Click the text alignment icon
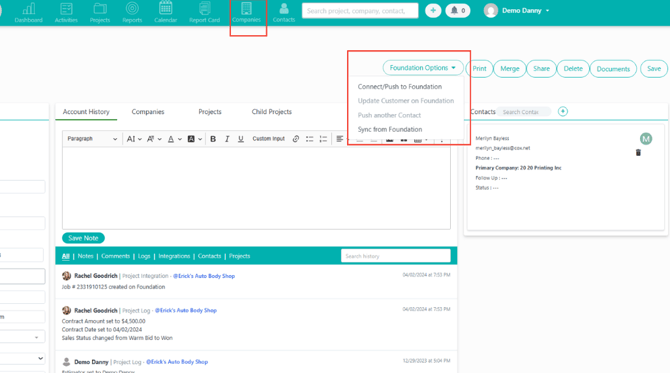Image resolution: width=670 pixels, height=373 pixels. coord(340,139)
